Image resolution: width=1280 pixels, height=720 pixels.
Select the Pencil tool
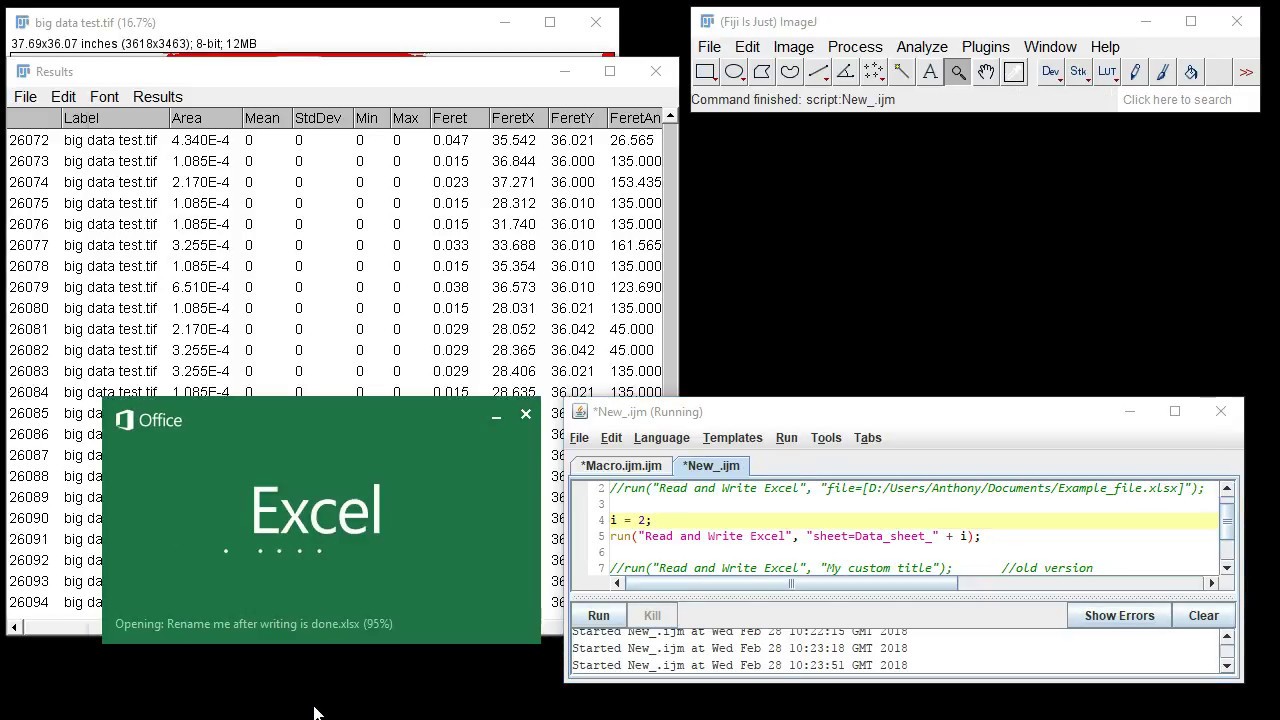point(1135,72)
